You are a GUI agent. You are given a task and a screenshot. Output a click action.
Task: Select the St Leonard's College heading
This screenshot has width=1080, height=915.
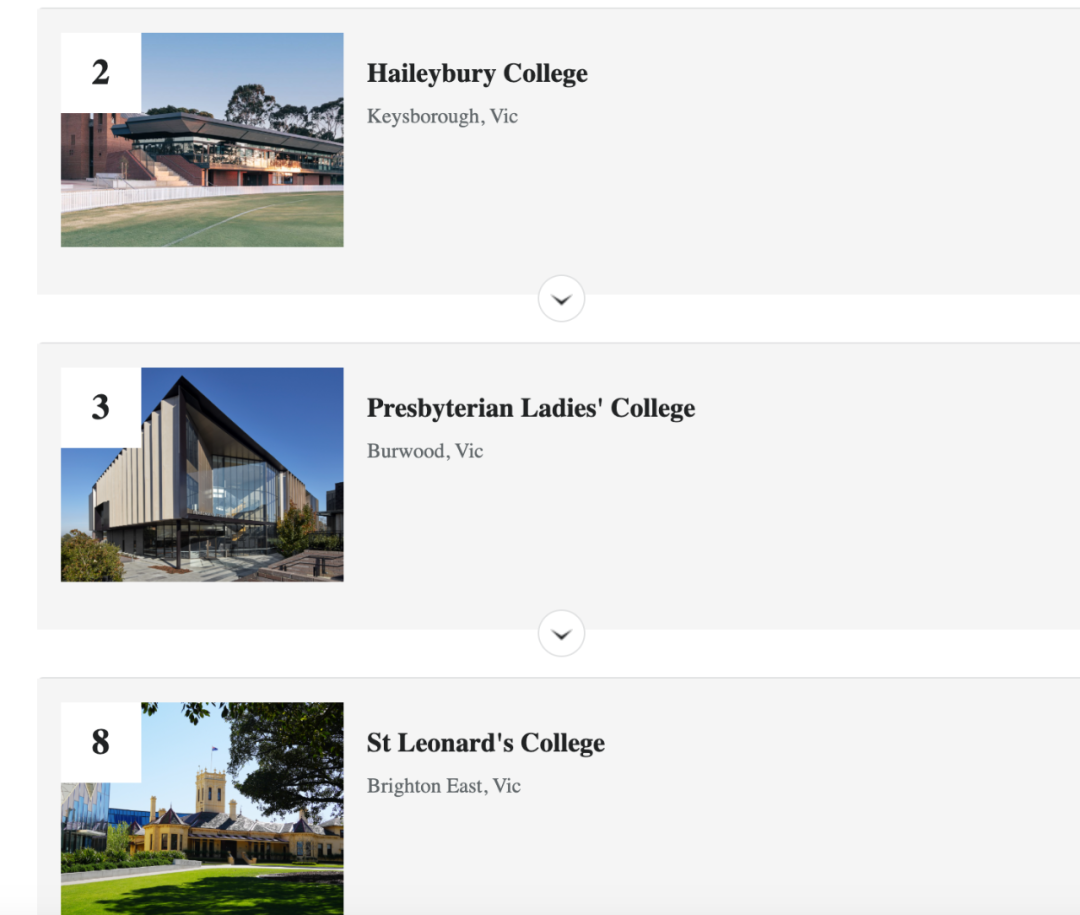pos(486,743)
